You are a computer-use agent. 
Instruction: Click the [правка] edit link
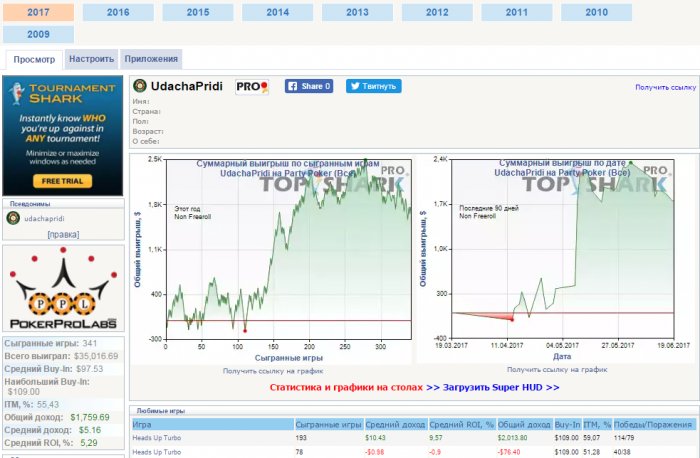(63, 234)
